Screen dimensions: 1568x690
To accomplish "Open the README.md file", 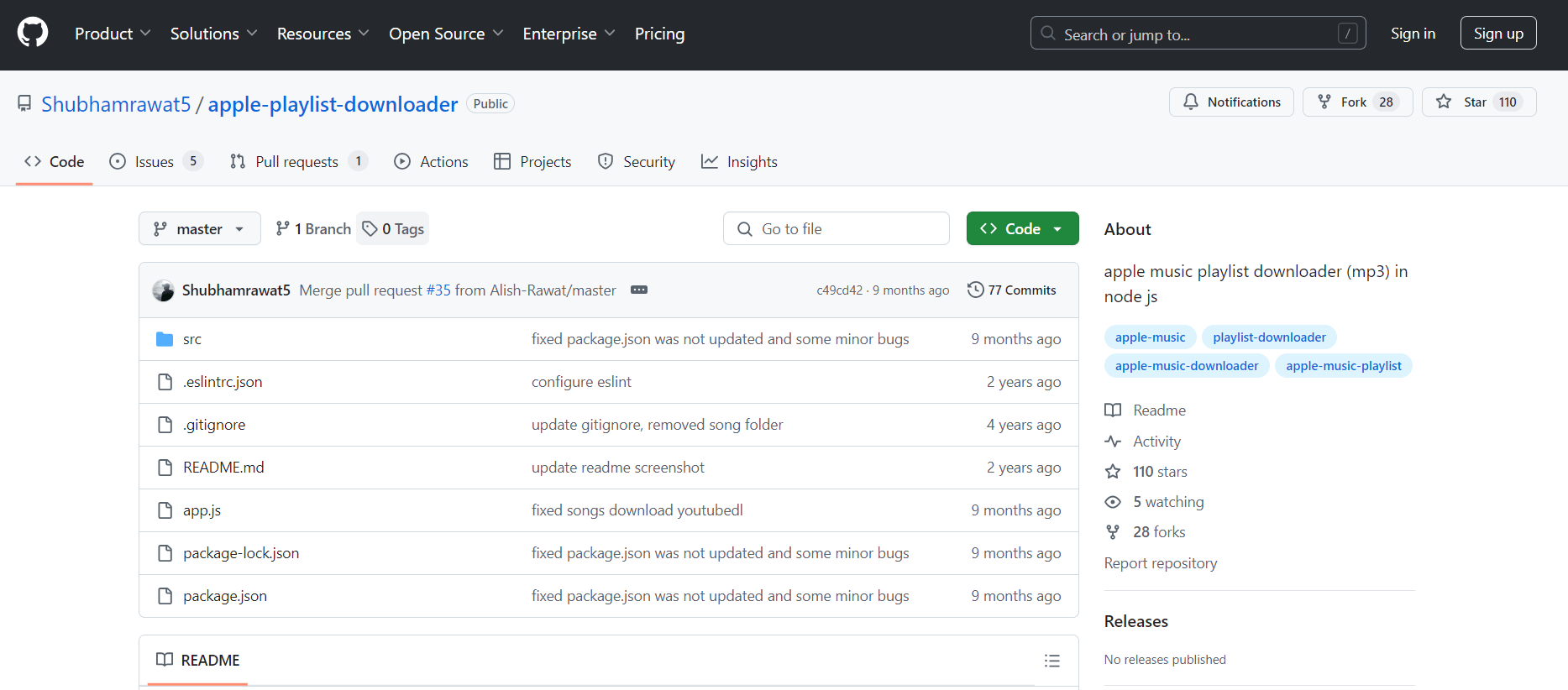I will (x=223, y=468).
